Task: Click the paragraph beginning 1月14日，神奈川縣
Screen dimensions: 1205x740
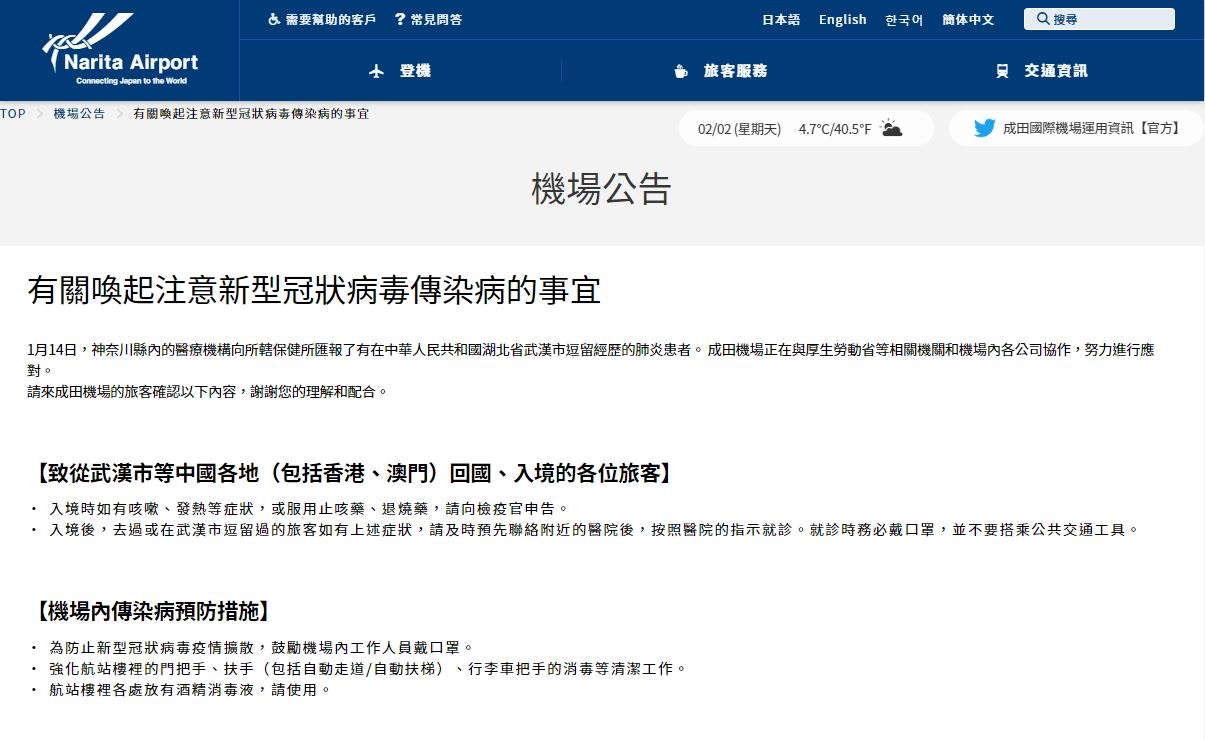Action: [592, 359]
